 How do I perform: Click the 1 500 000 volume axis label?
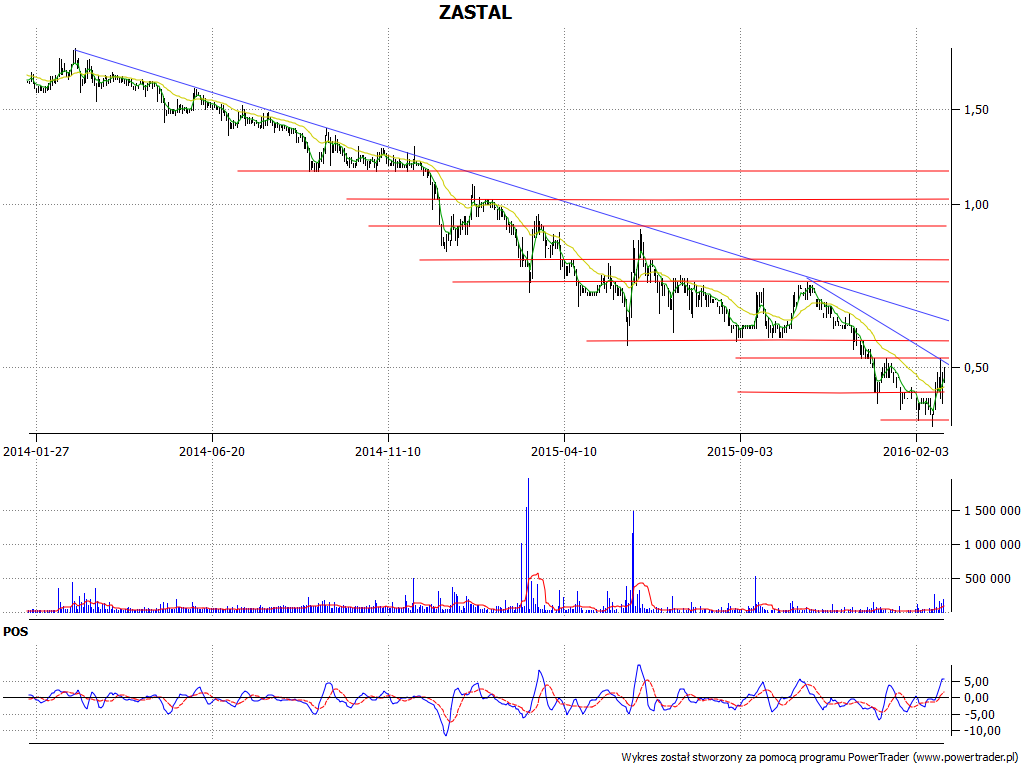click(992, 511)
